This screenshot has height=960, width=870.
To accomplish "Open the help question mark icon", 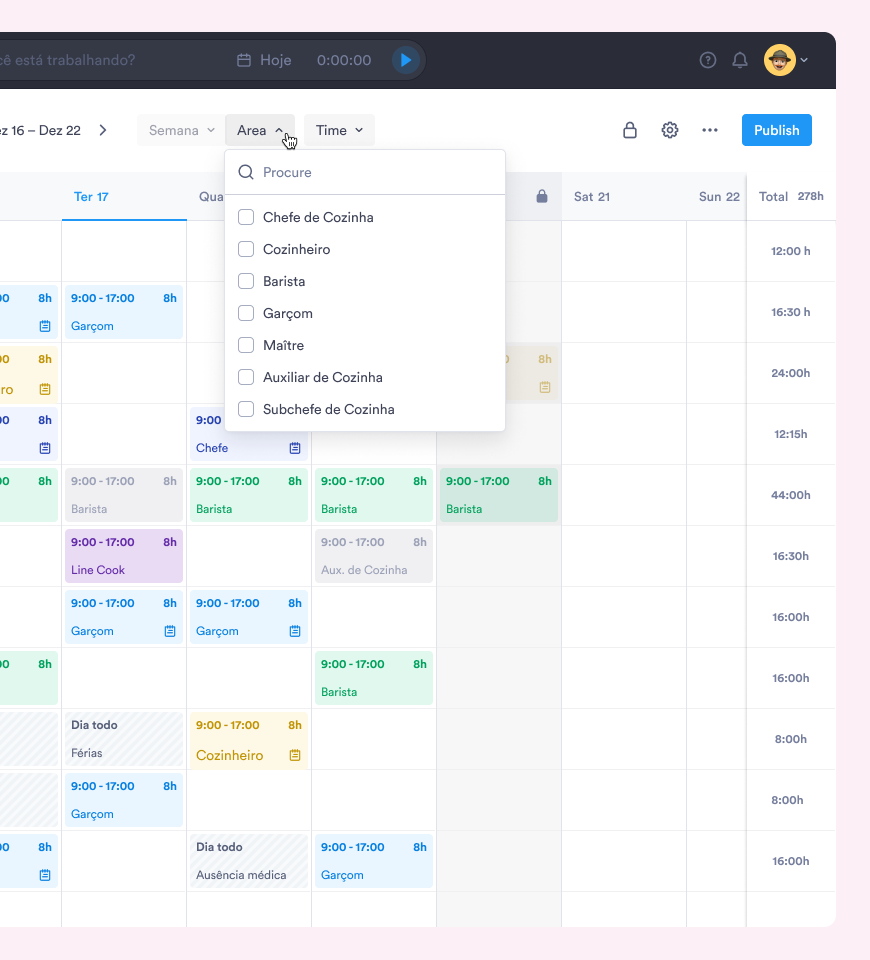I will tap(708, 60).
